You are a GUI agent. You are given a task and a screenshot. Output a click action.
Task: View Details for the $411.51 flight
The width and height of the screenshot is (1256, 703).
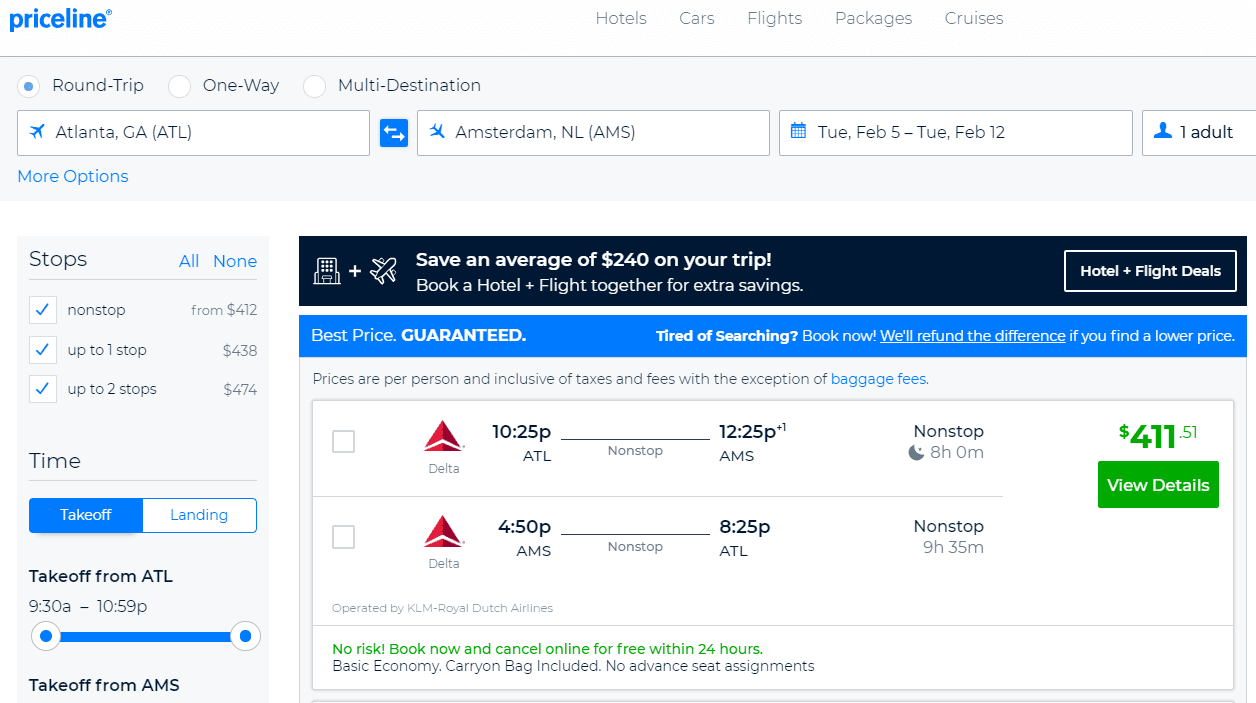pyautogui.click(x=1158, y=485)
